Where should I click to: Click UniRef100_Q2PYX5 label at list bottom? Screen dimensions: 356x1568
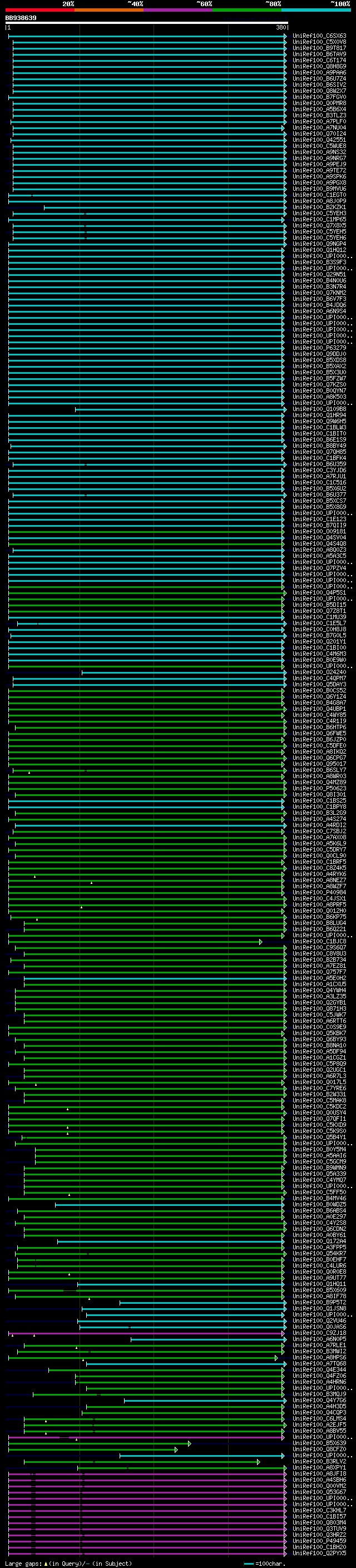(x=319, y=1554)
